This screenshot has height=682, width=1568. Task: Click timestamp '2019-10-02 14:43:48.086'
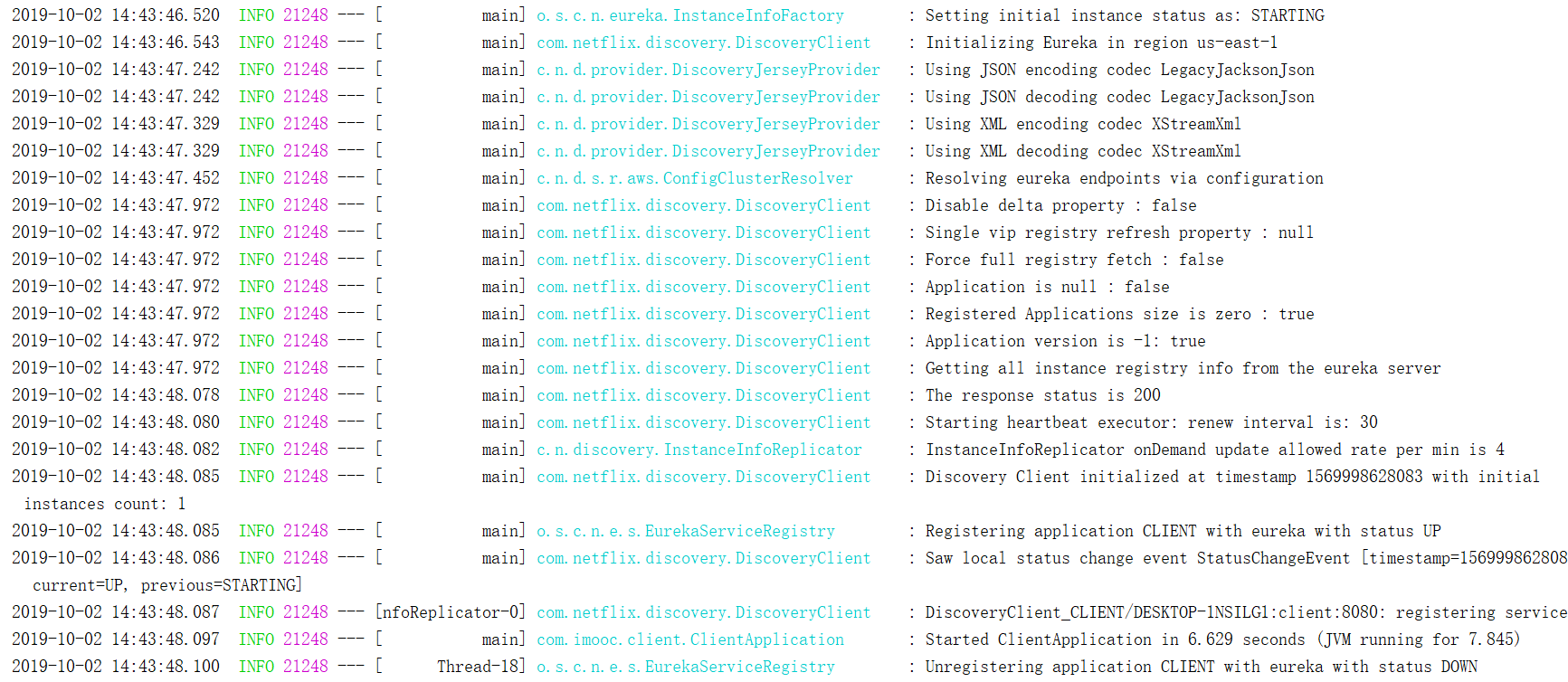(x=116, y=558)
